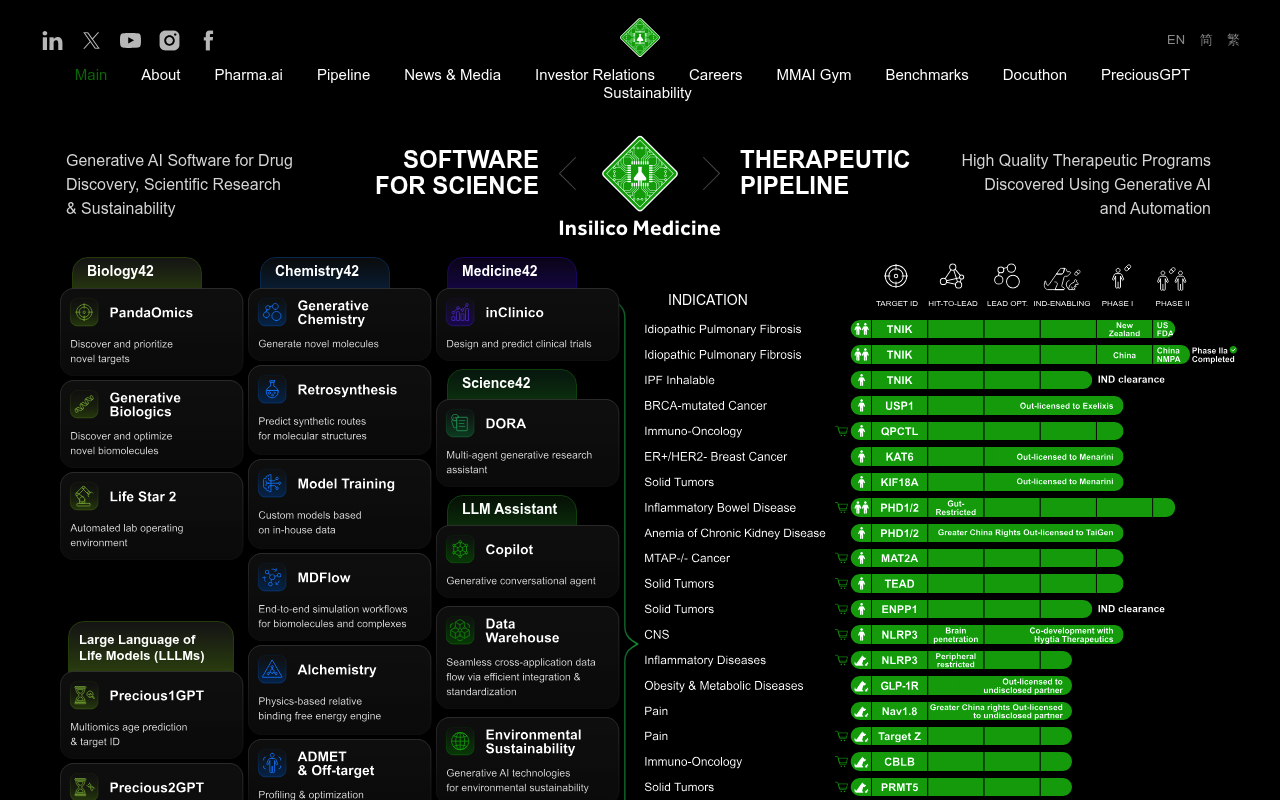Click the ADMET & Off-target icon
Image resolution: width=1280 pixels, height=800 pixels.
coord(272,764)
